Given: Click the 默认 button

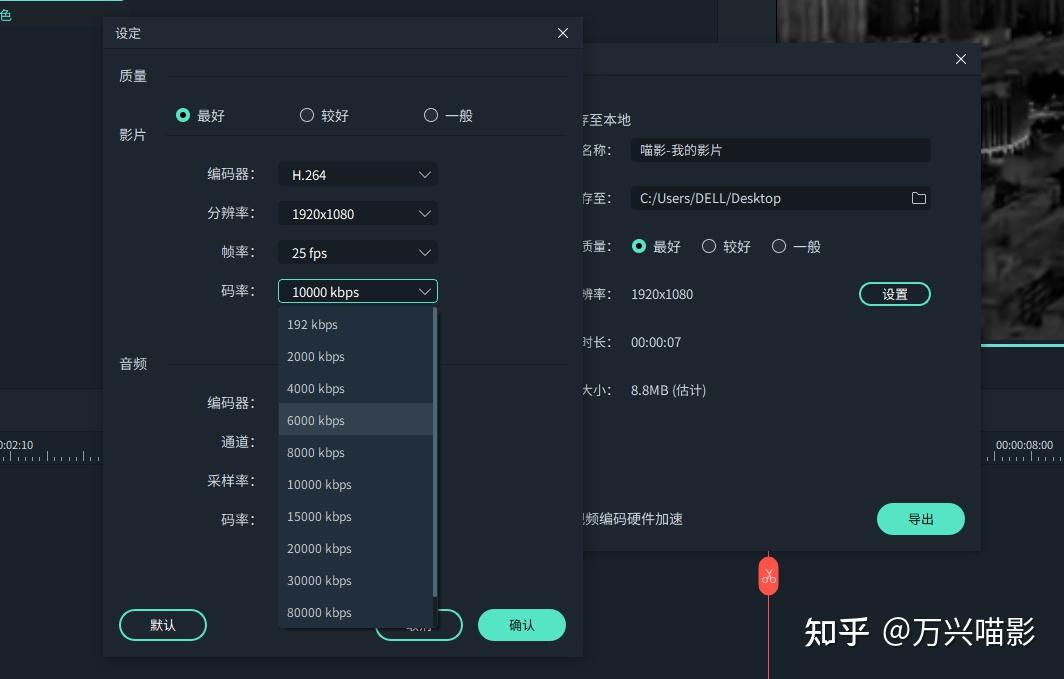Looking at the screenshot, I should coord(163,625).
